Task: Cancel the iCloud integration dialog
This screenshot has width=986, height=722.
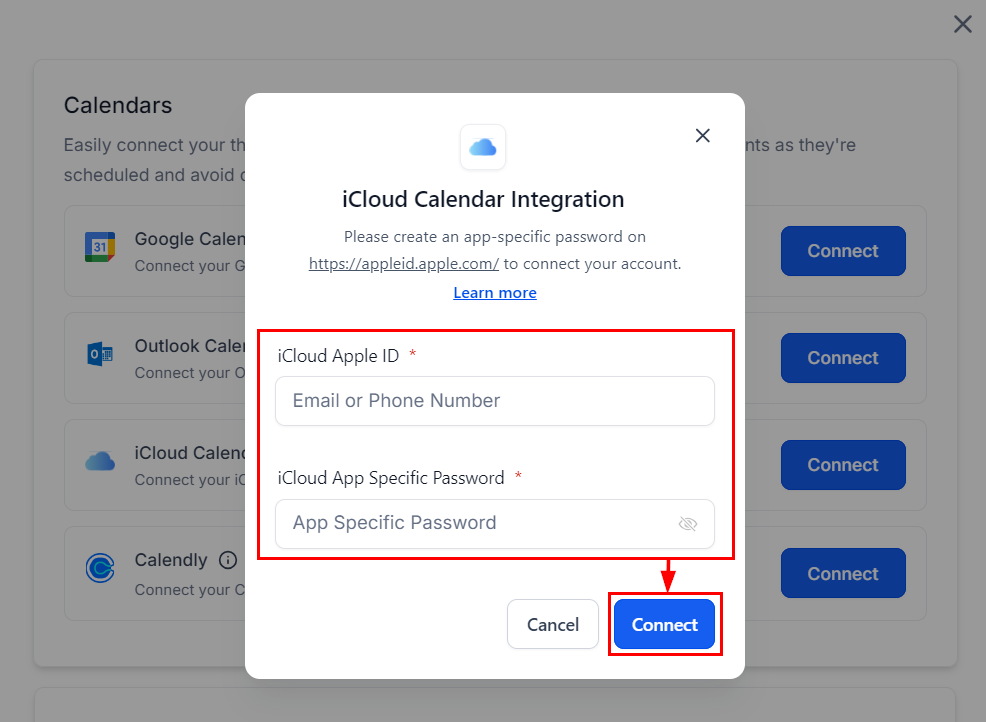Action: 553,625
